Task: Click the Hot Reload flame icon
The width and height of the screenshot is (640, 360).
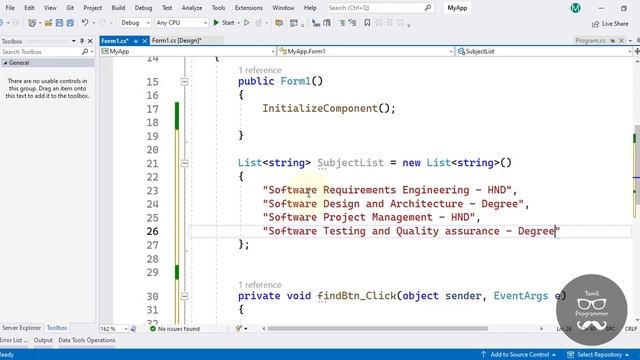Action: pyautogui.click(x=258, y=23)
